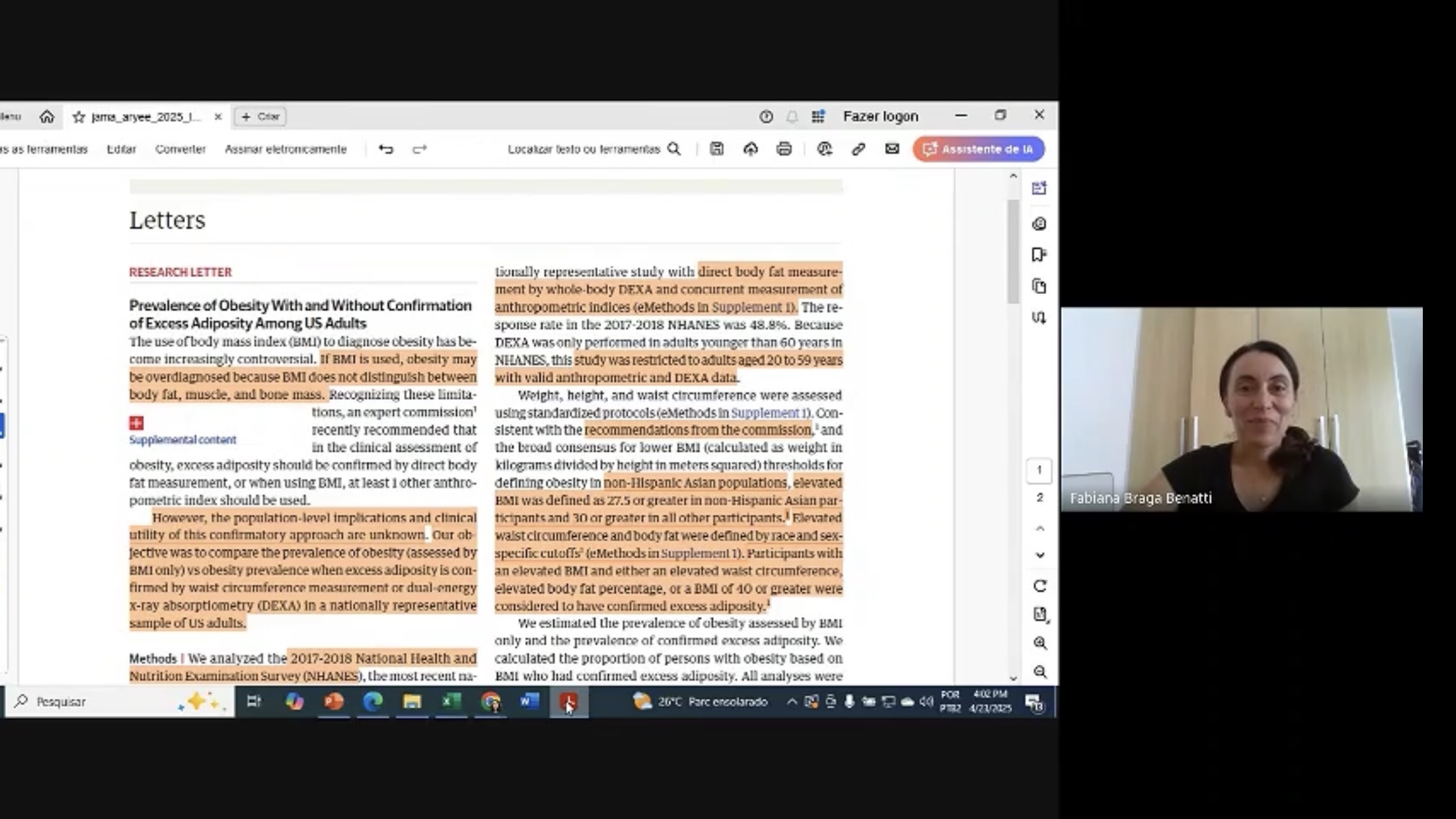The height and width of the screenshot is (819, 1456).
Task: Undo the last action arrow
Action: (x=386, y=149)
